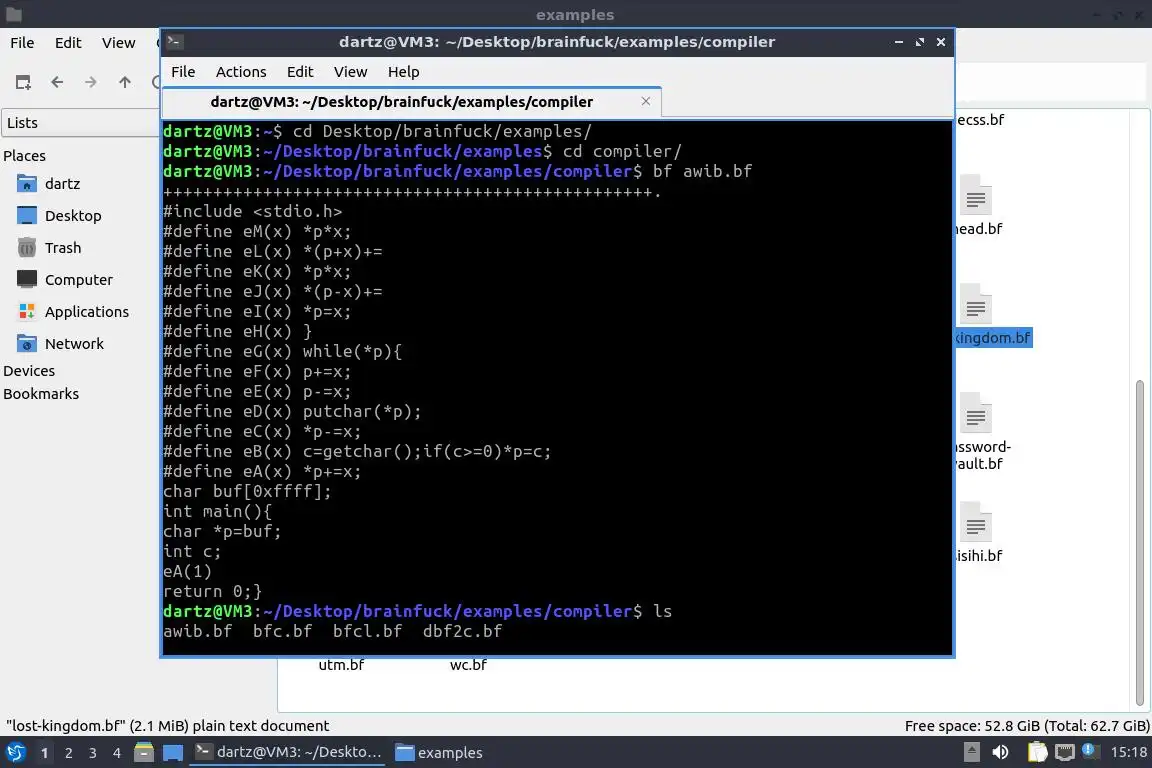Switch to workspace 4 in the pager
This screenshot has width=1152, height=768.
coord(117,753)
